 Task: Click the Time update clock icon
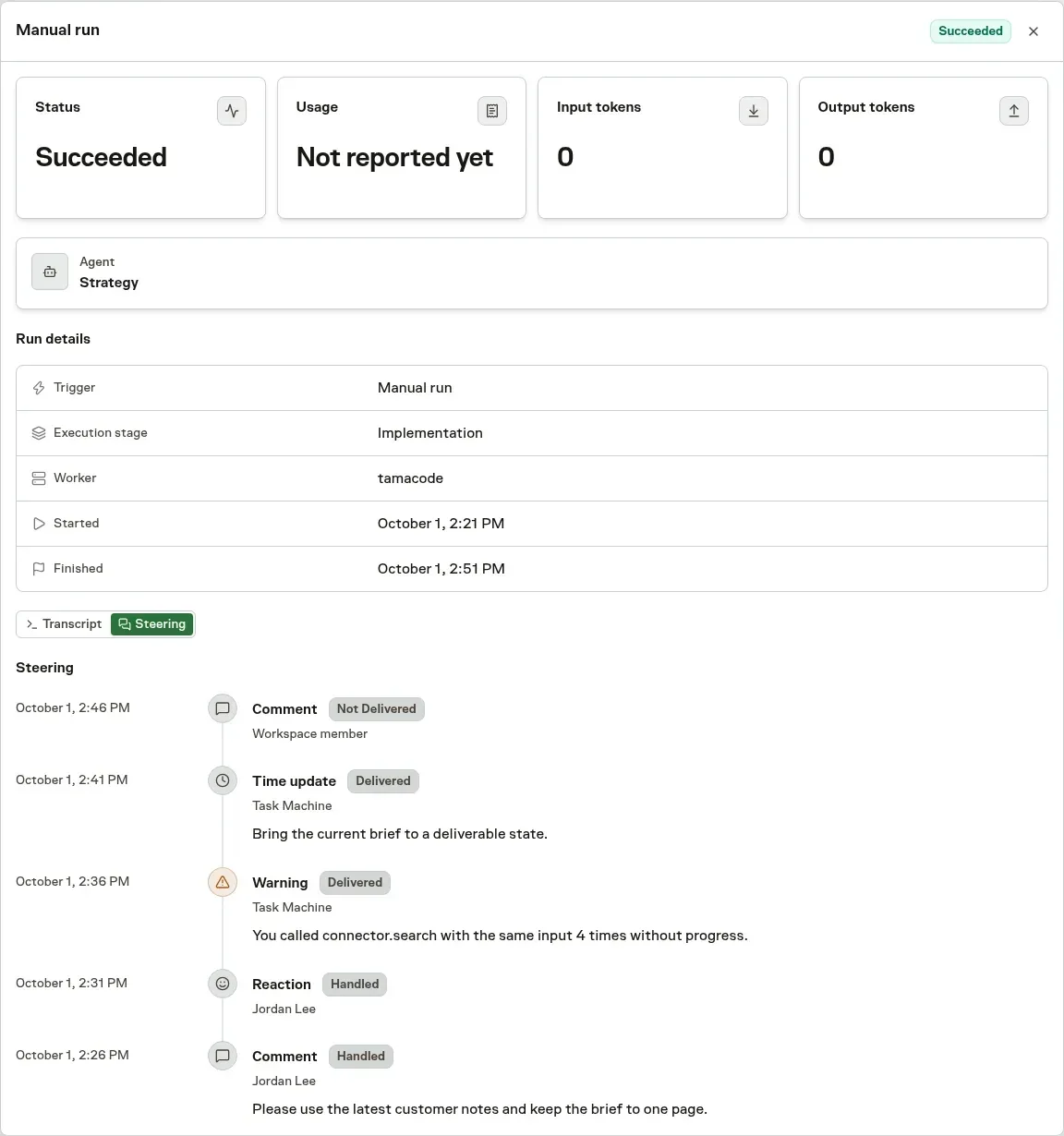[223, 780]
